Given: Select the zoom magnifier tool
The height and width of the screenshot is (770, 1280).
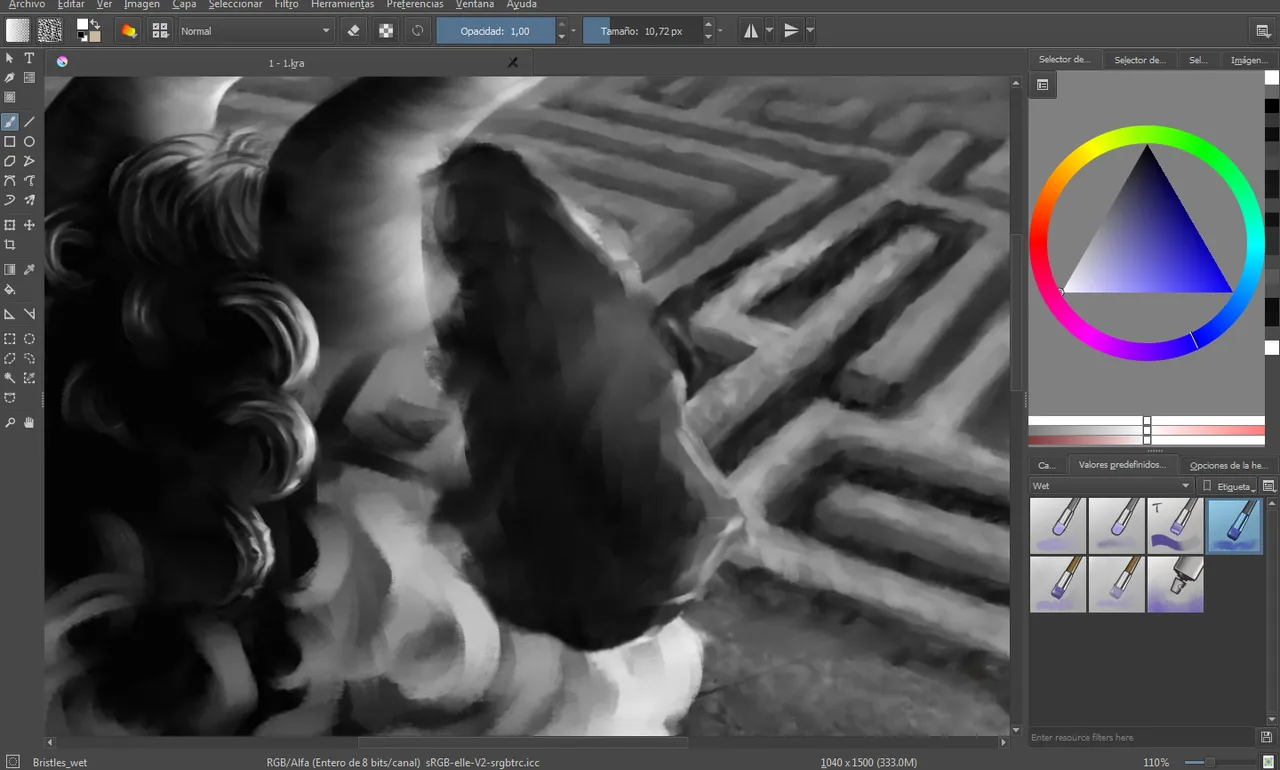Looking at the screenshot, I should [x=10, y=423].
